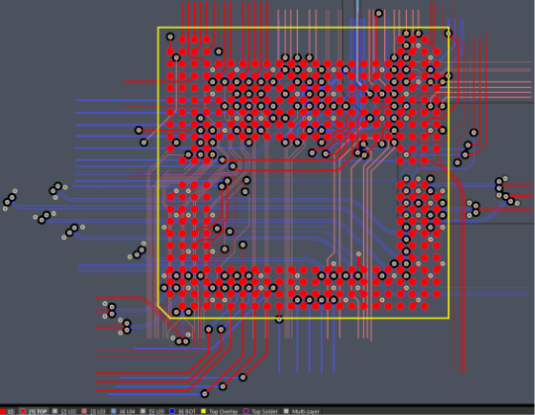
Task: Click the yellow Top Overlay color swatch
Action: 204,411
